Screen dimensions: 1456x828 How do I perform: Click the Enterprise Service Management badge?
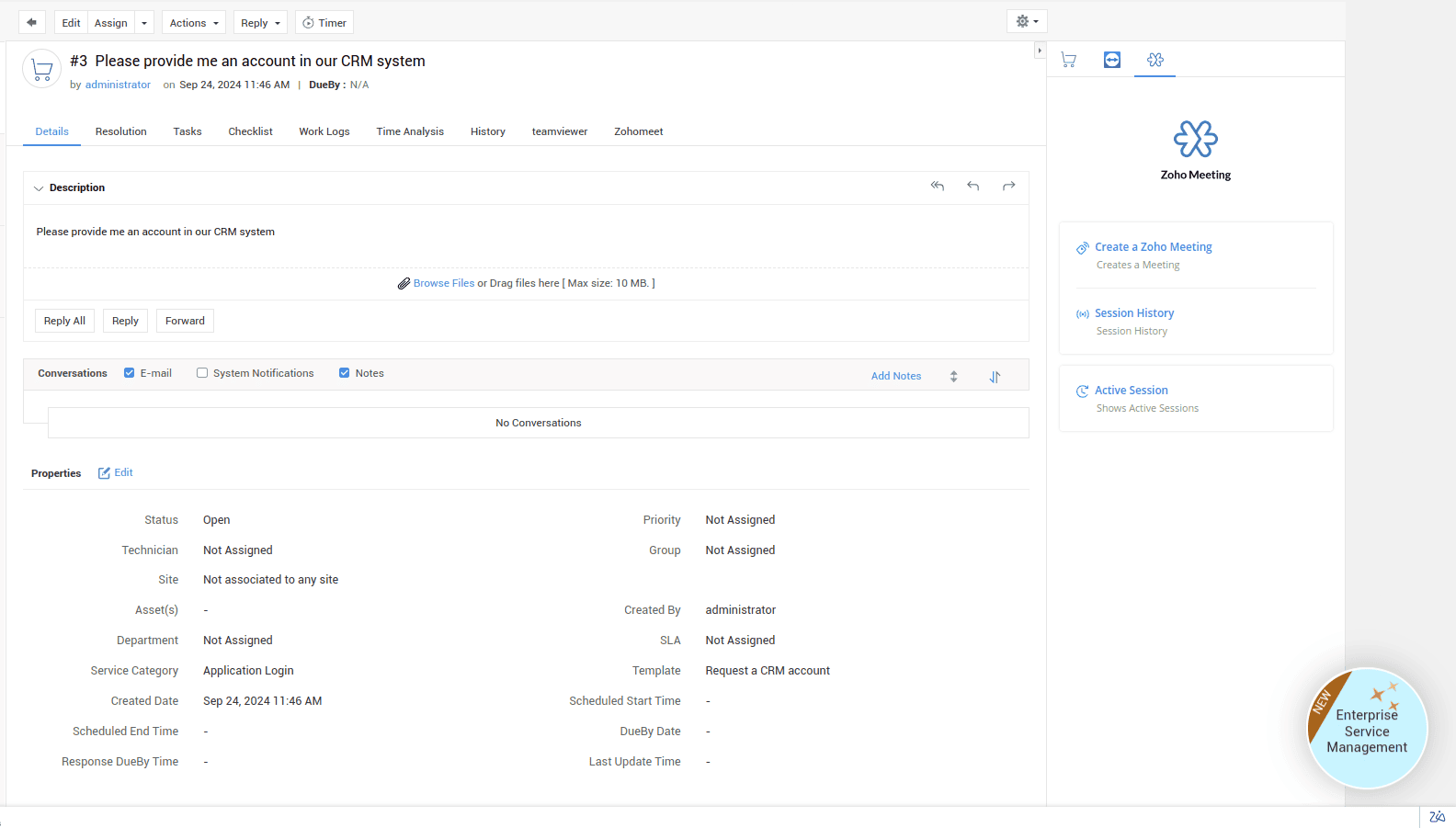tap(1367, 729)
